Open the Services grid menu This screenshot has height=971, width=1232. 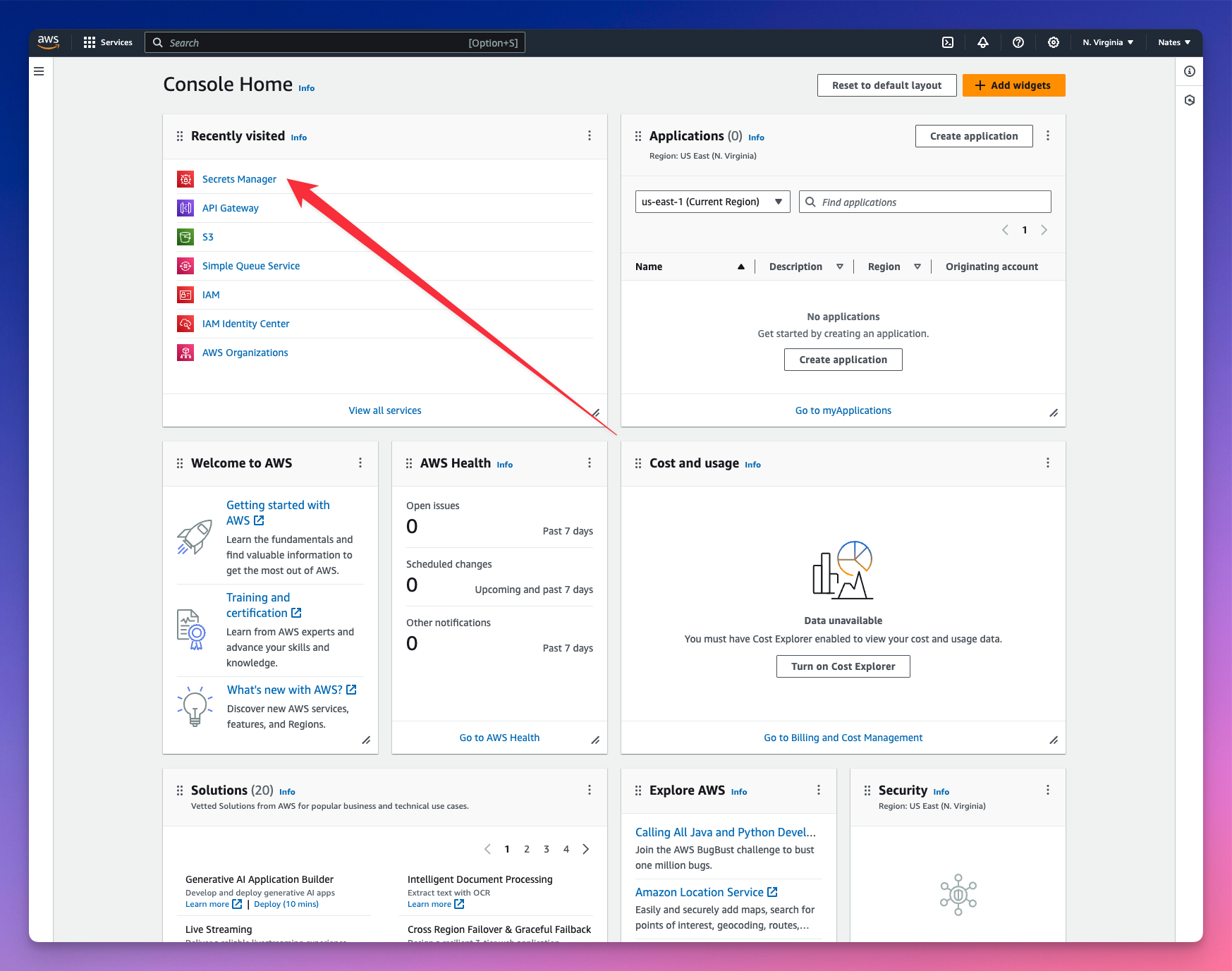(108, 42)
